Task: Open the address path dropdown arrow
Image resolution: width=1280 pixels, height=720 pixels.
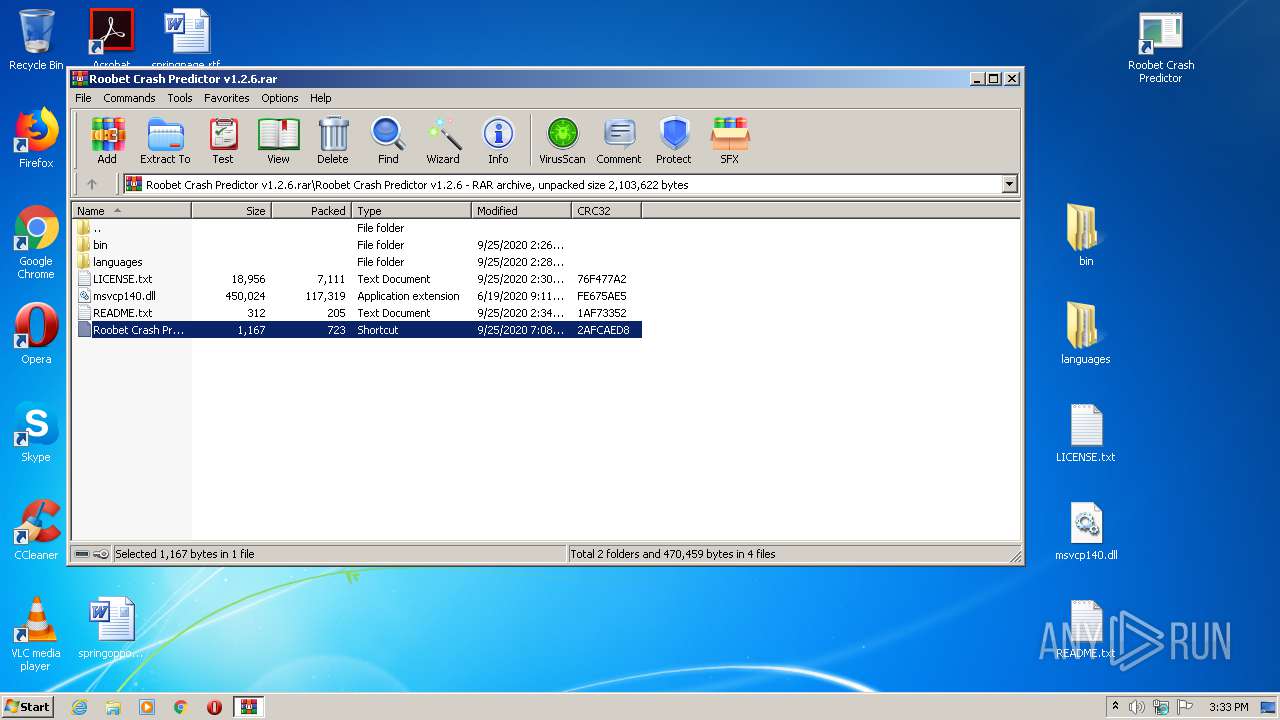Action: click(x=1009, y=184)
